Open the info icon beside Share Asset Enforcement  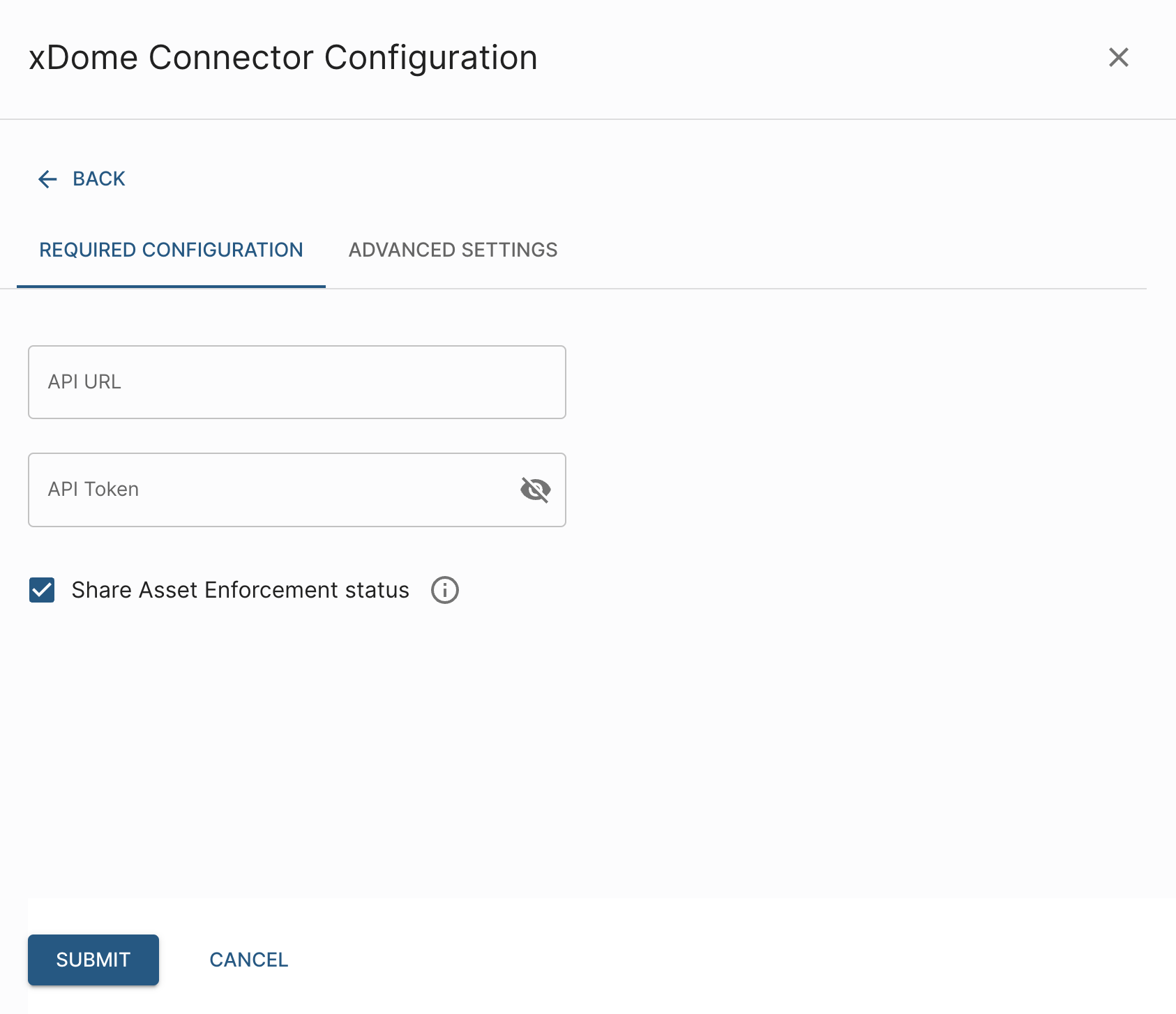click(x=444, y=590)
